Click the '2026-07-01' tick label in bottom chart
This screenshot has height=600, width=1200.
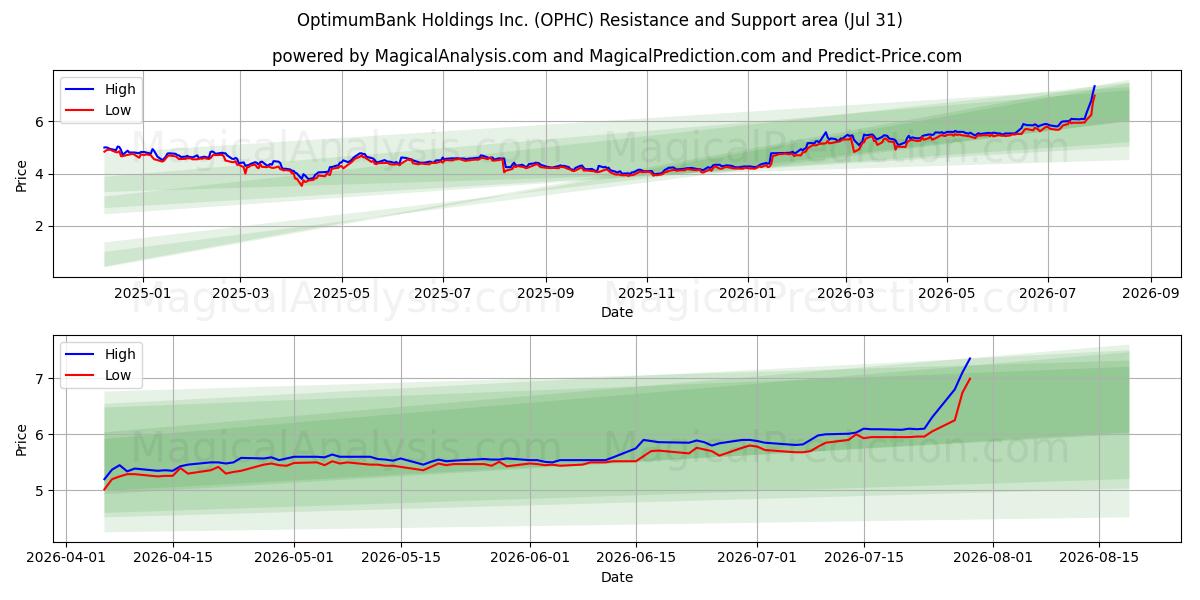pyautogui.click(x=757, y=559)
